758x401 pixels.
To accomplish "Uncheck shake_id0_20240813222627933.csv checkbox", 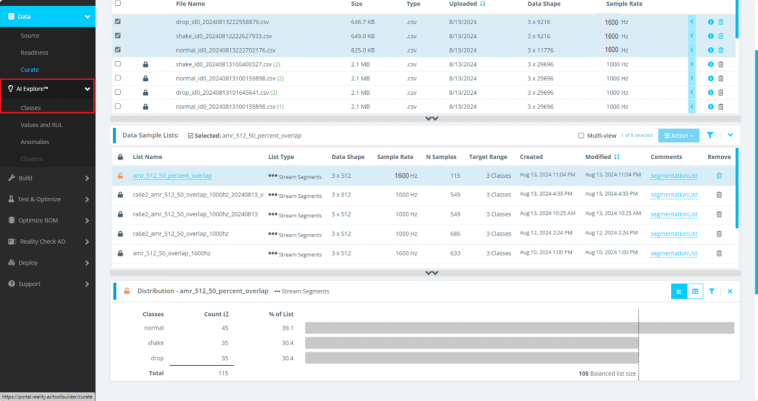I will click(117, 35).
